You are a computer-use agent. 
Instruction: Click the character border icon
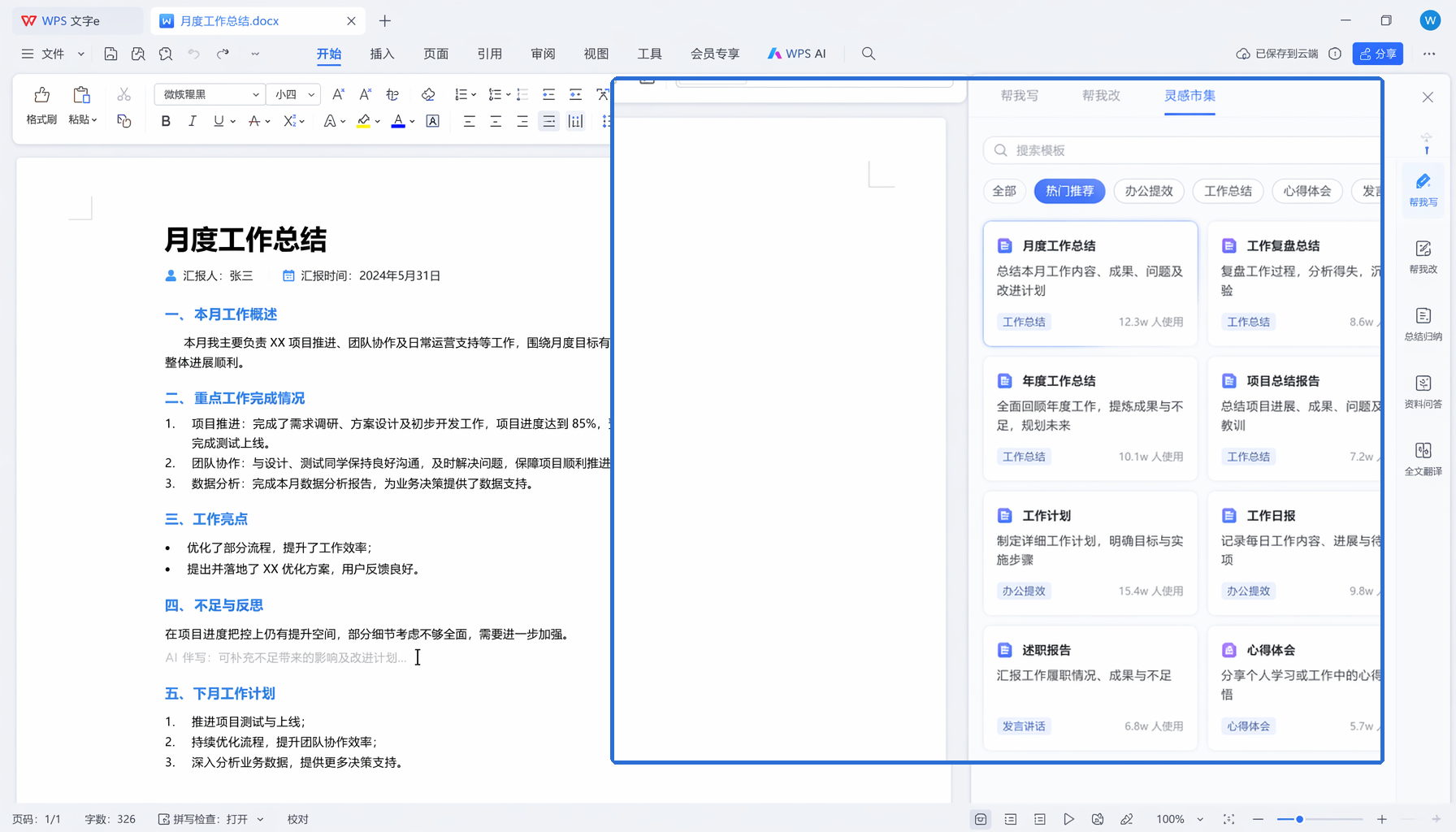click(x=433, y=121)
